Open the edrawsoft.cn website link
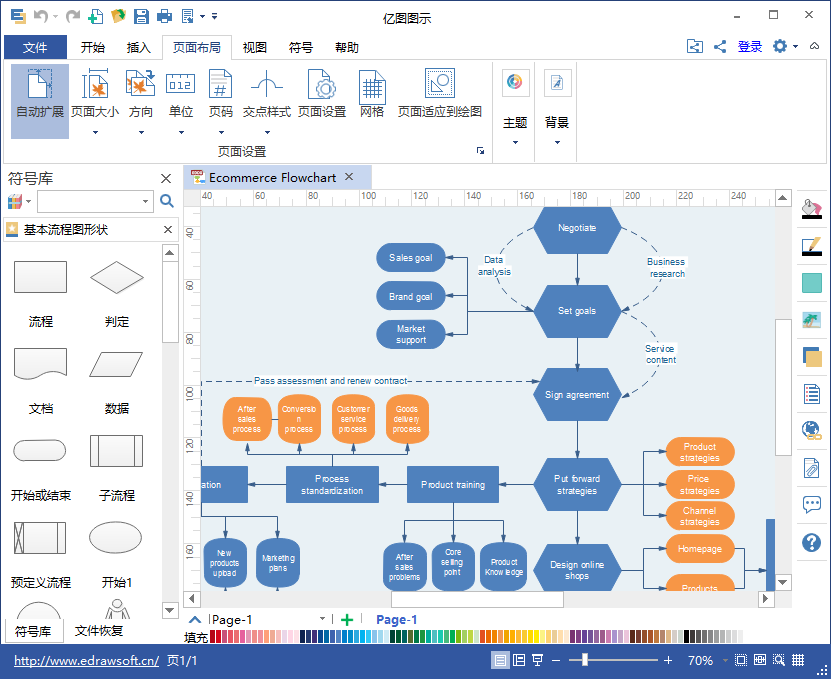The image size is (831, 679). click(86, 660)
